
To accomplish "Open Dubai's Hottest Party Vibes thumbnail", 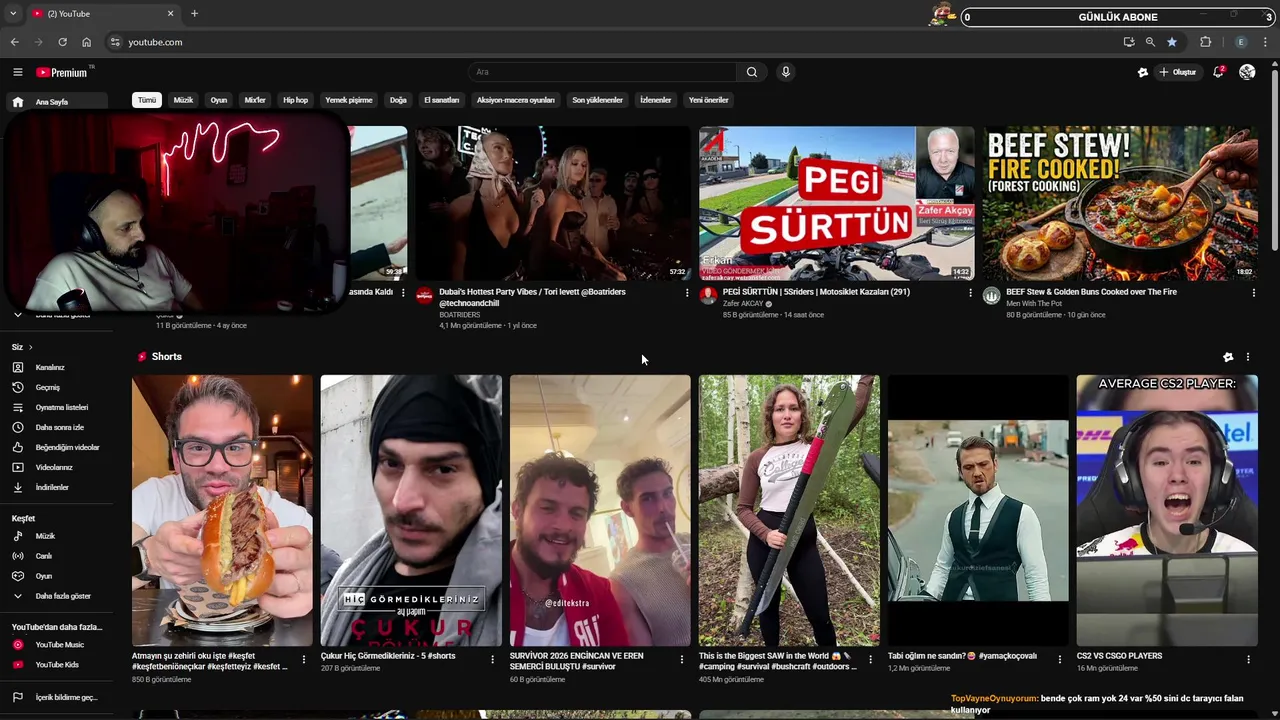I will coord(553,203).
